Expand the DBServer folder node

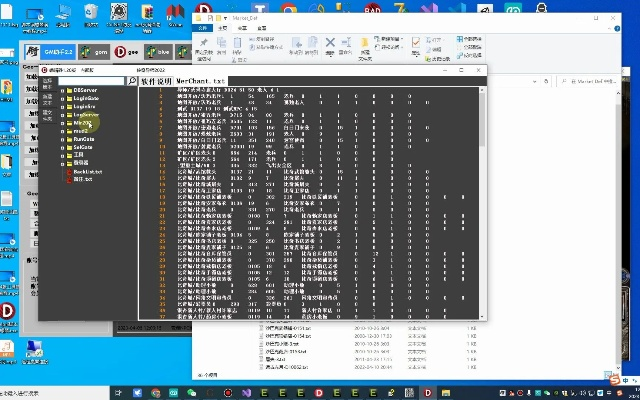point(64,91)
